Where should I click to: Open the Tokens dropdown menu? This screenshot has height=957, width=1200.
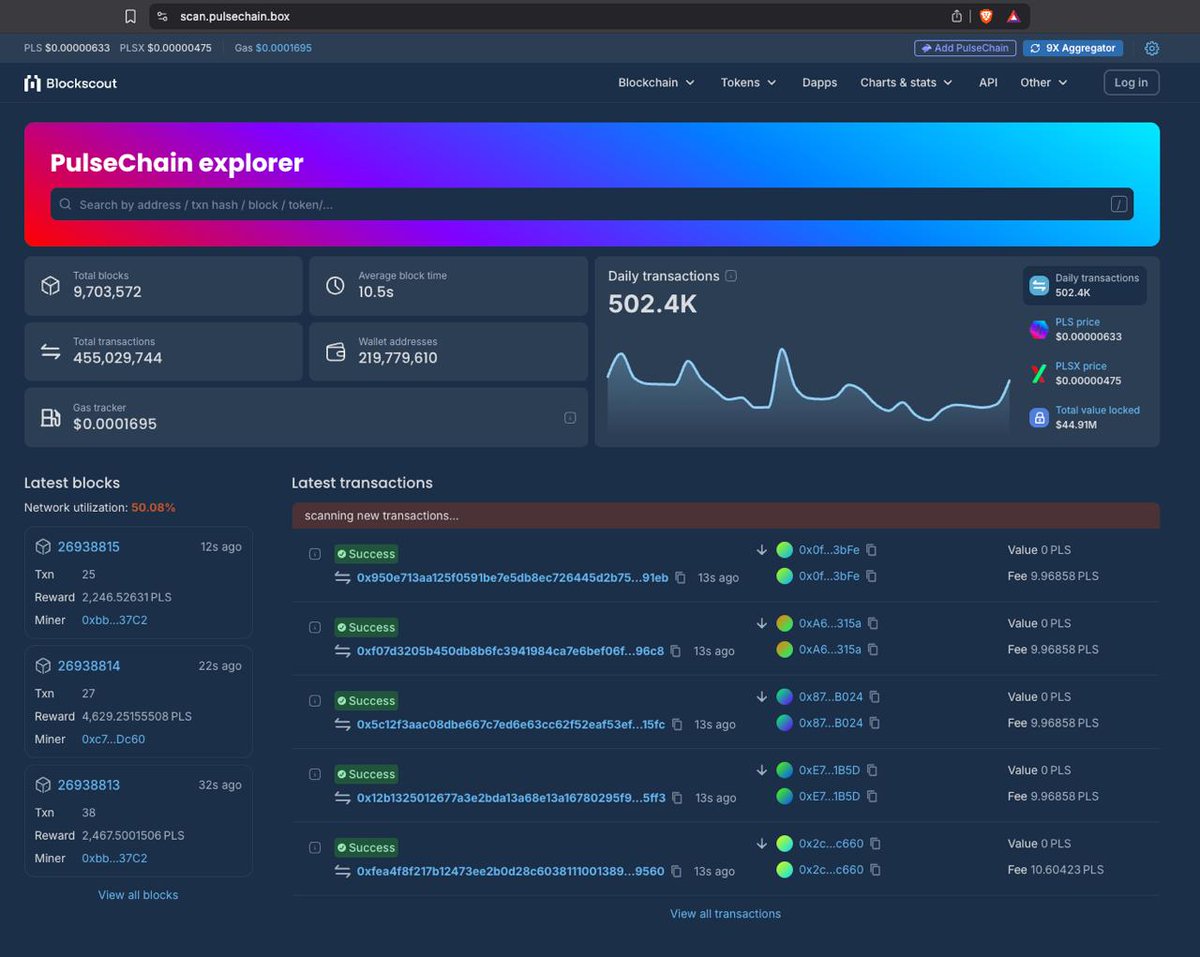pyautogui.click(x=748, y=83)
